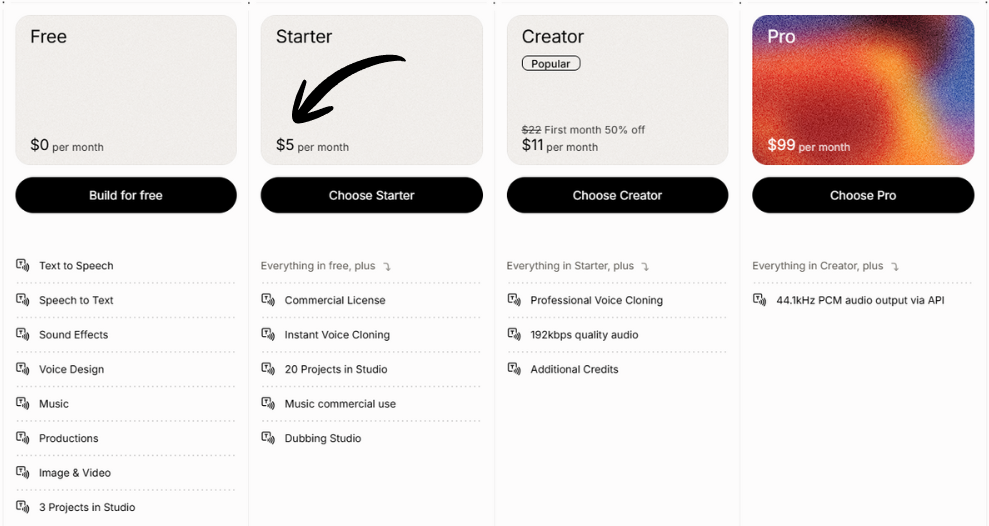The width and height of the screenshot is (989, 526).
Task: Click the icon next to Sound Effects
Action: pyautogui.click(x=23, y=334)
